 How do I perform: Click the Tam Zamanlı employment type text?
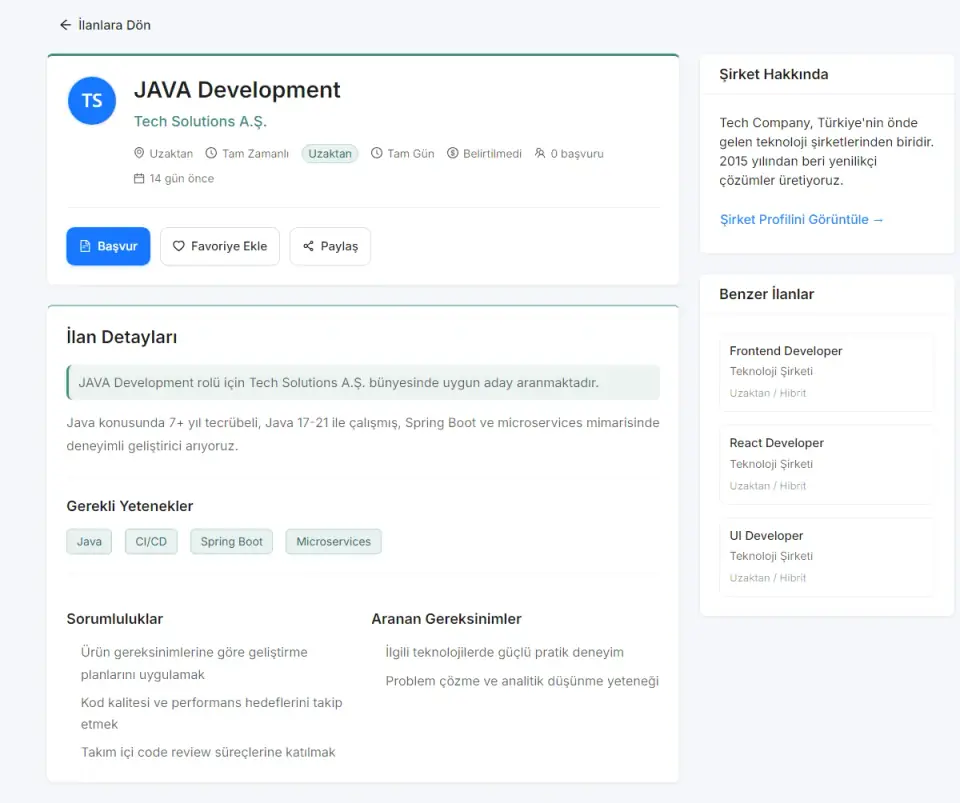click(x=255, y=154)
